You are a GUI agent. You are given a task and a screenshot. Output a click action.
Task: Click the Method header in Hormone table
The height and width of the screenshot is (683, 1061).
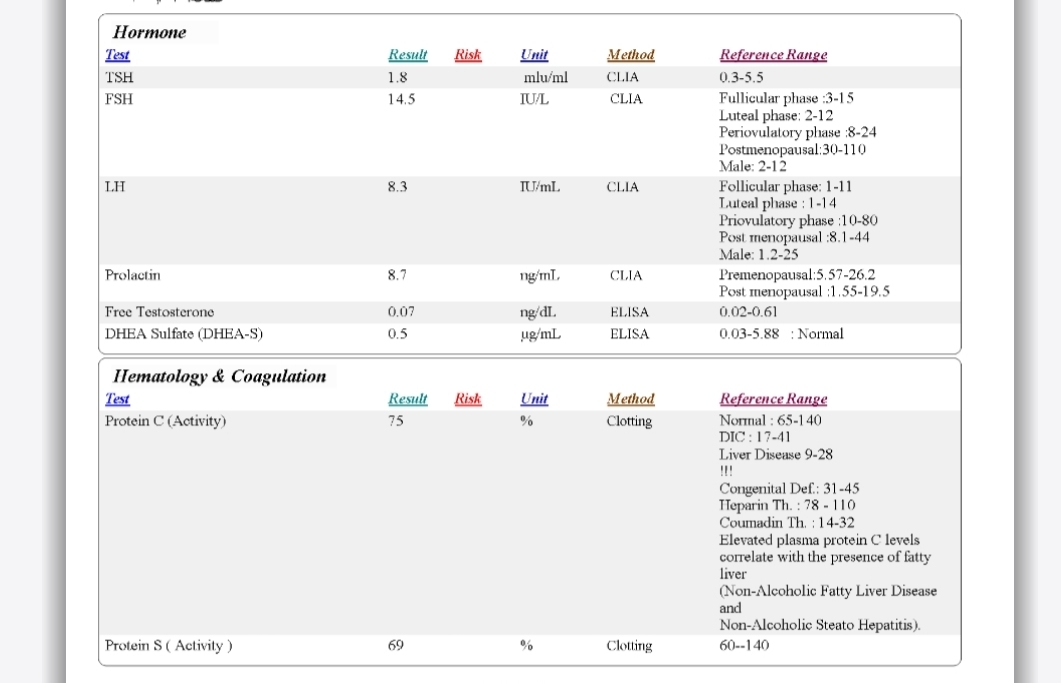tap(630, 55)
